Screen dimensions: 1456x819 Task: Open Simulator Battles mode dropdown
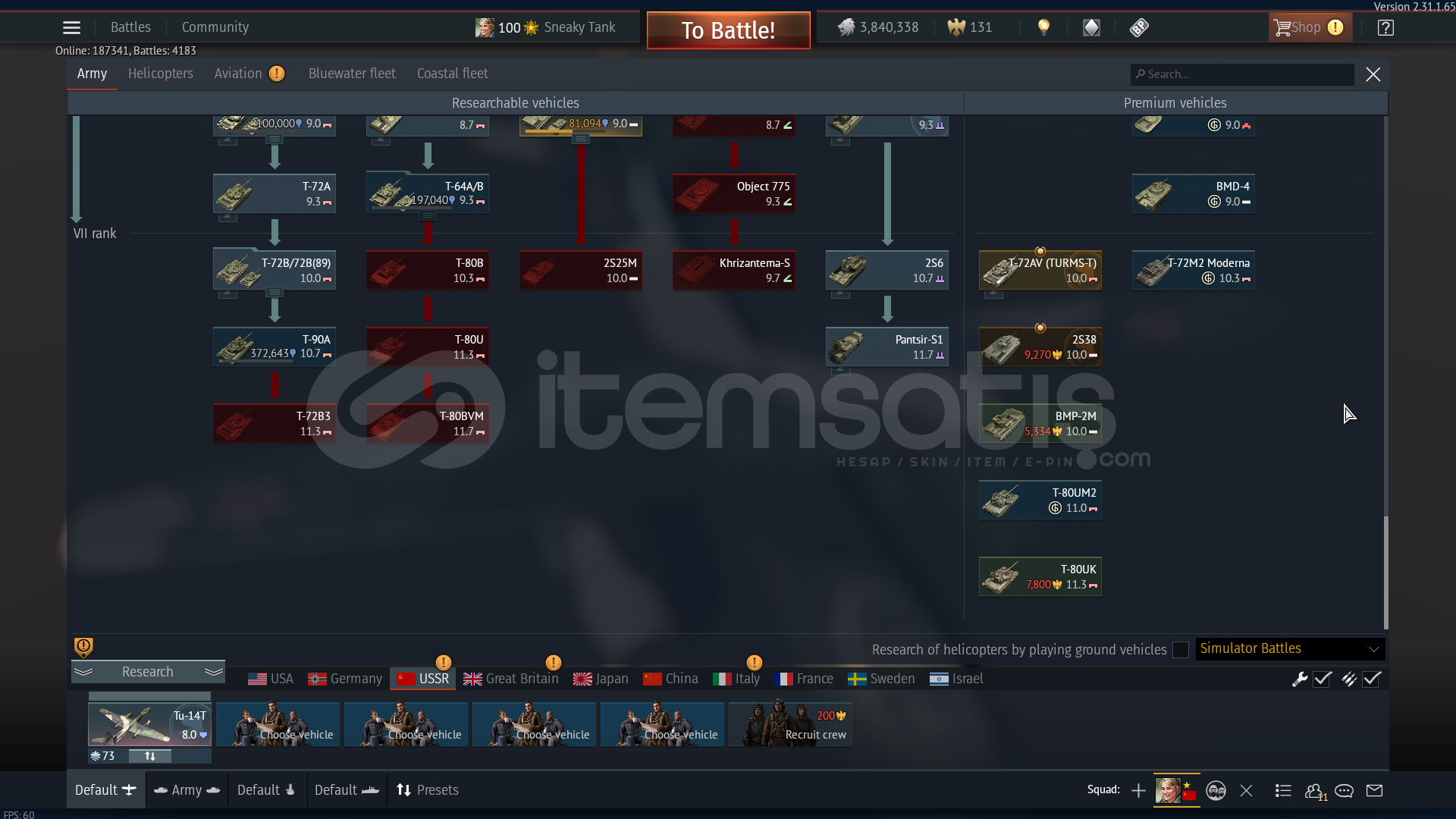(1290, 649)
